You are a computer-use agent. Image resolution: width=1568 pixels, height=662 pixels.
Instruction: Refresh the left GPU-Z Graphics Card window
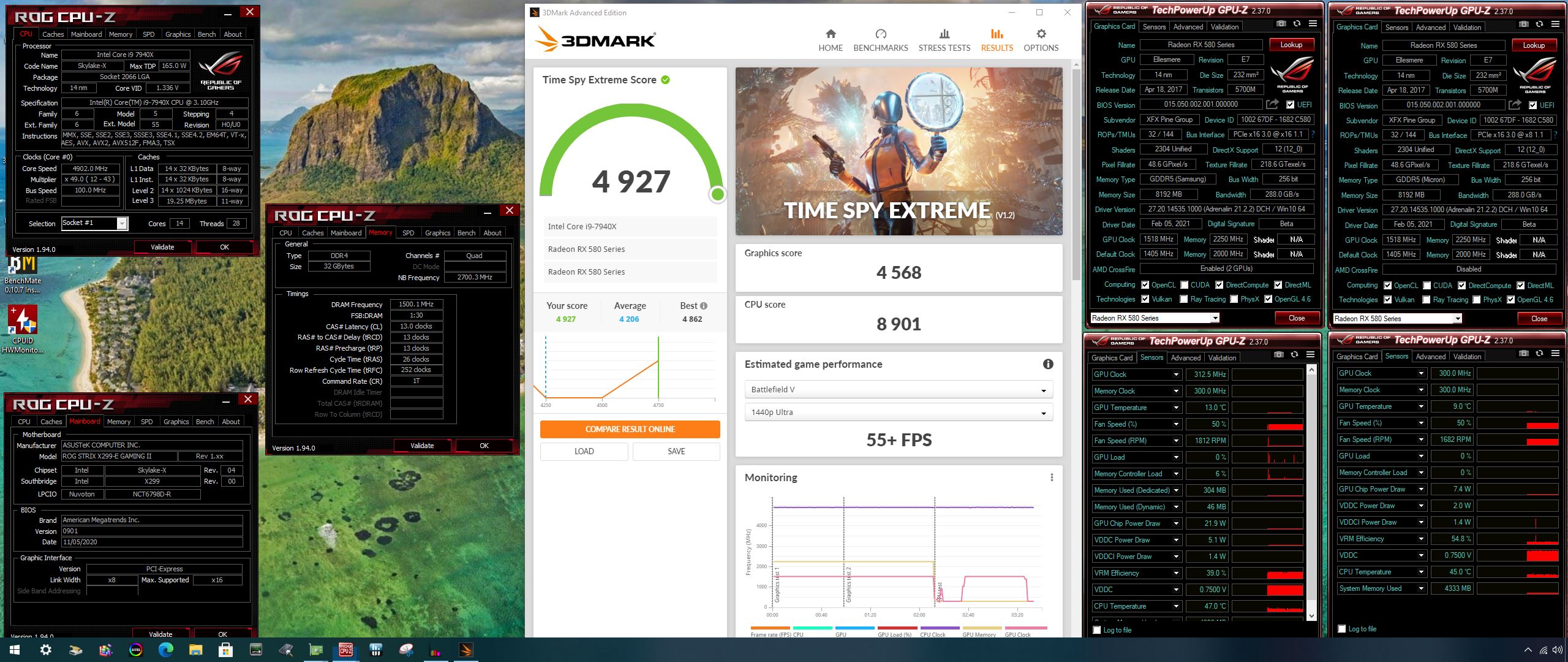[1297, 24]
